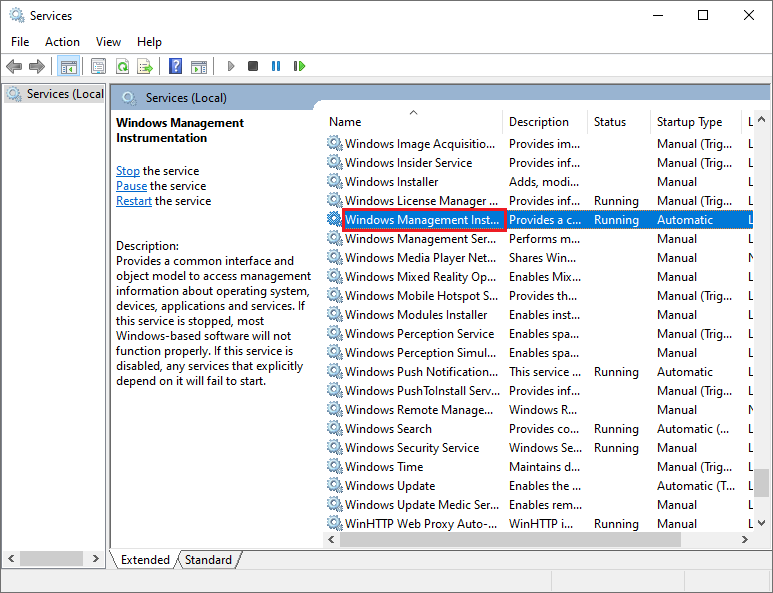Select Windows Media Player Net... service
The height and width of the screenshot is (593, 773).
coord(421,258)
